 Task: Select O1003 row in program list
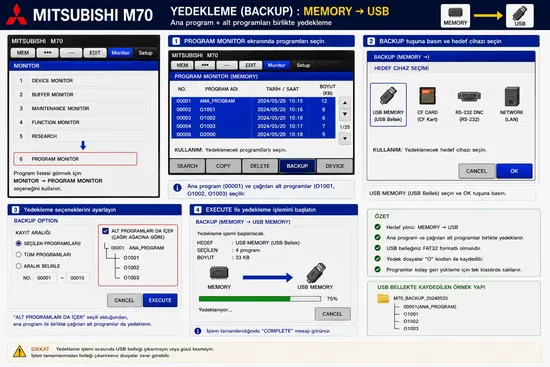(x=253, y=126)
